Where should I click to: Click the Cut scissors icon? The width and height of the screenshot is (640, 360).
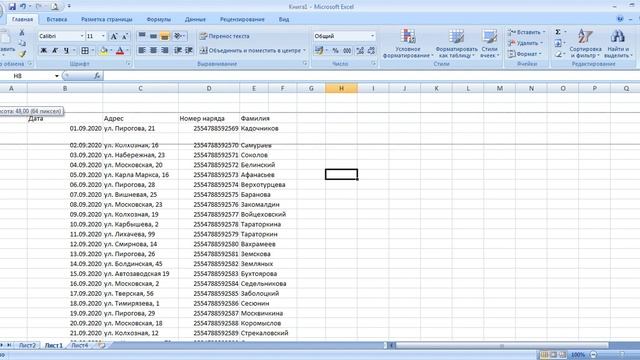[22, 33]
